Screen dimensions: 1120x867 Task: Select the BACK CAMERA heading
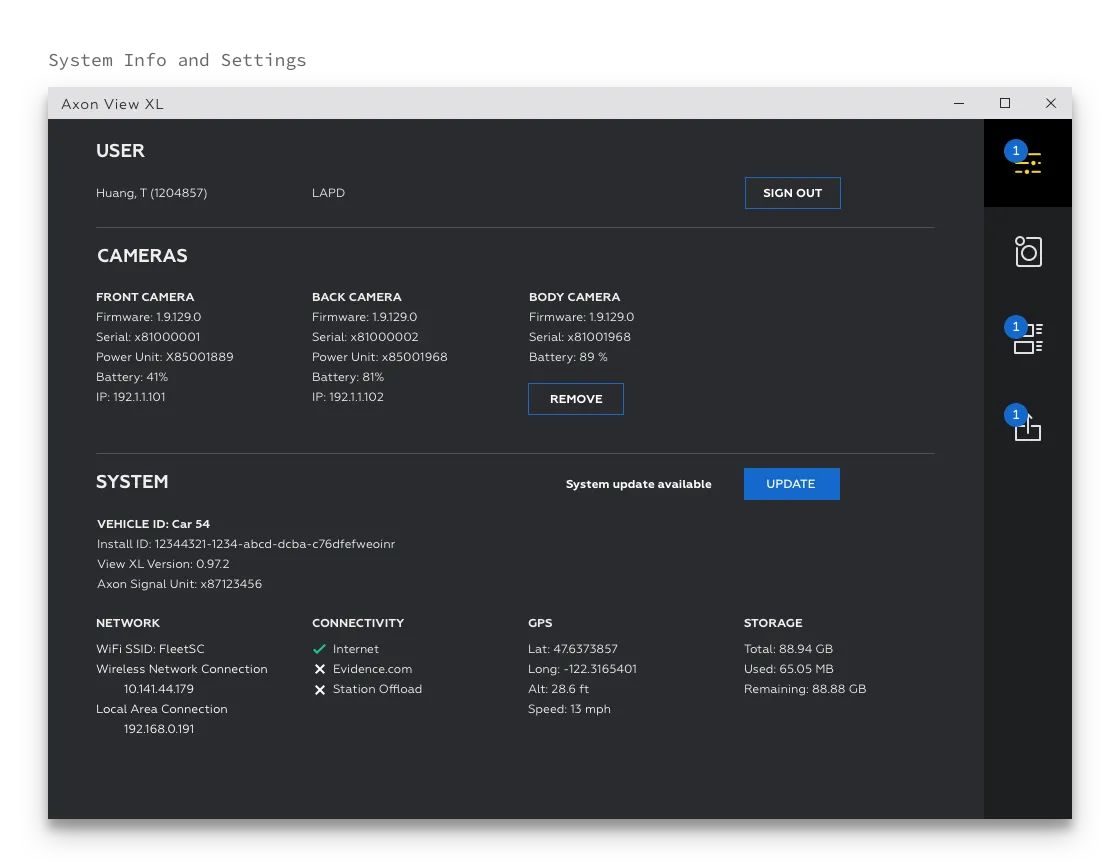pos(356,296)
